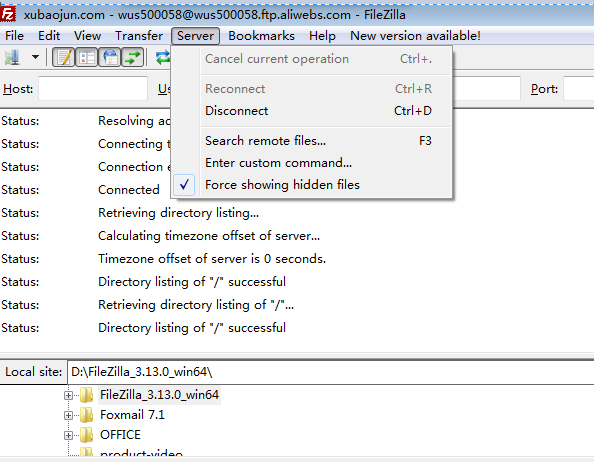This screenshot has height=462, width=594.
Task: Click New version available! menu
Action: pos(415,36)
